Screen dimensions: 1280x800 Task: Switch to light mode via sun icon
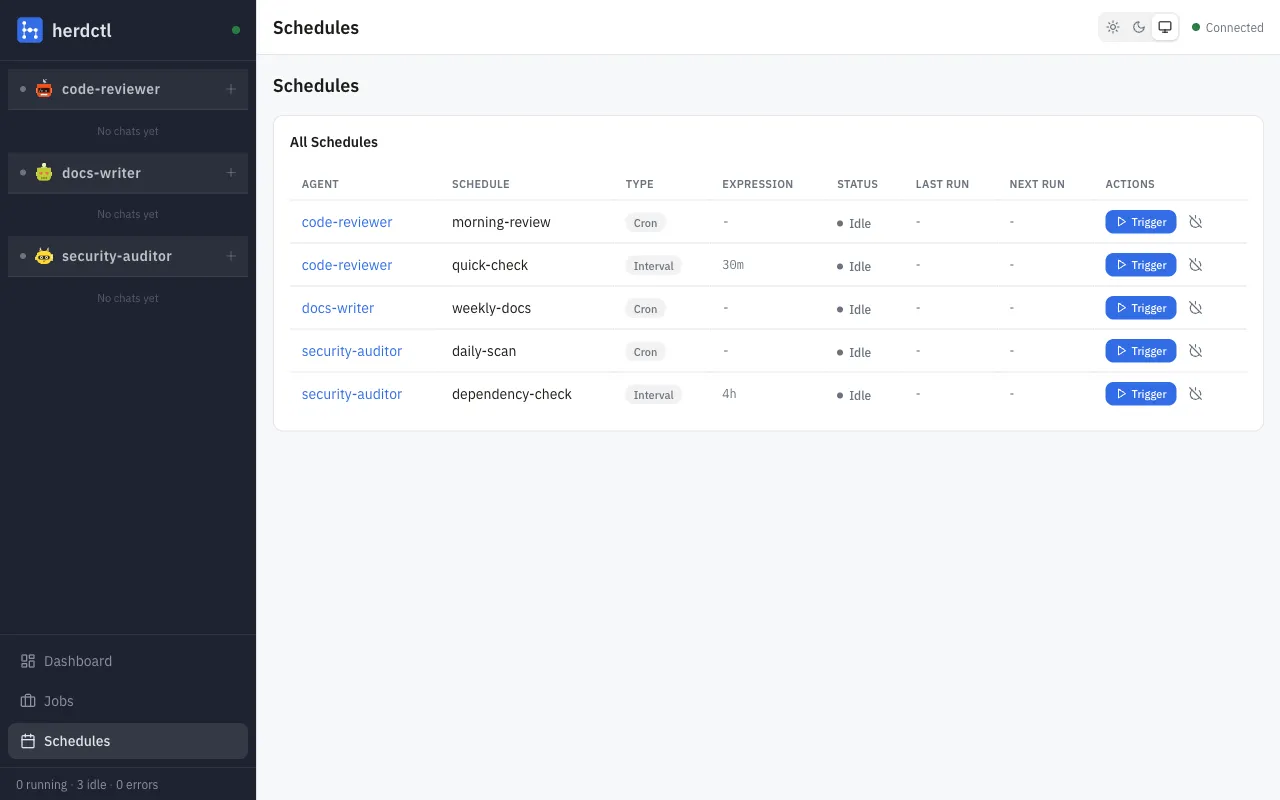(1113, 27)
